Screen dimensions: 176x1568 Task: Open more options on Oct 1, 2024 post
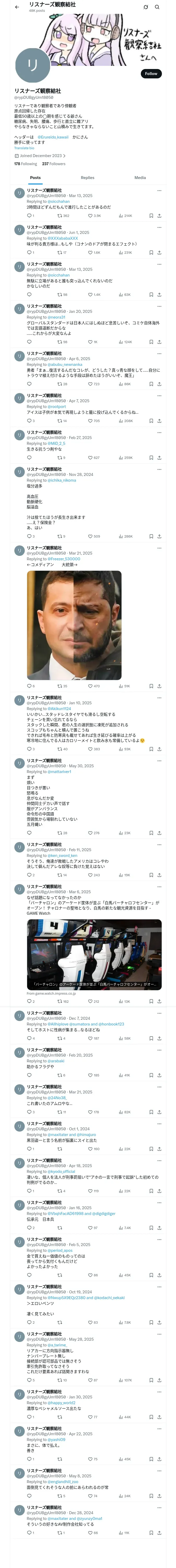(x=160, y=1124)
